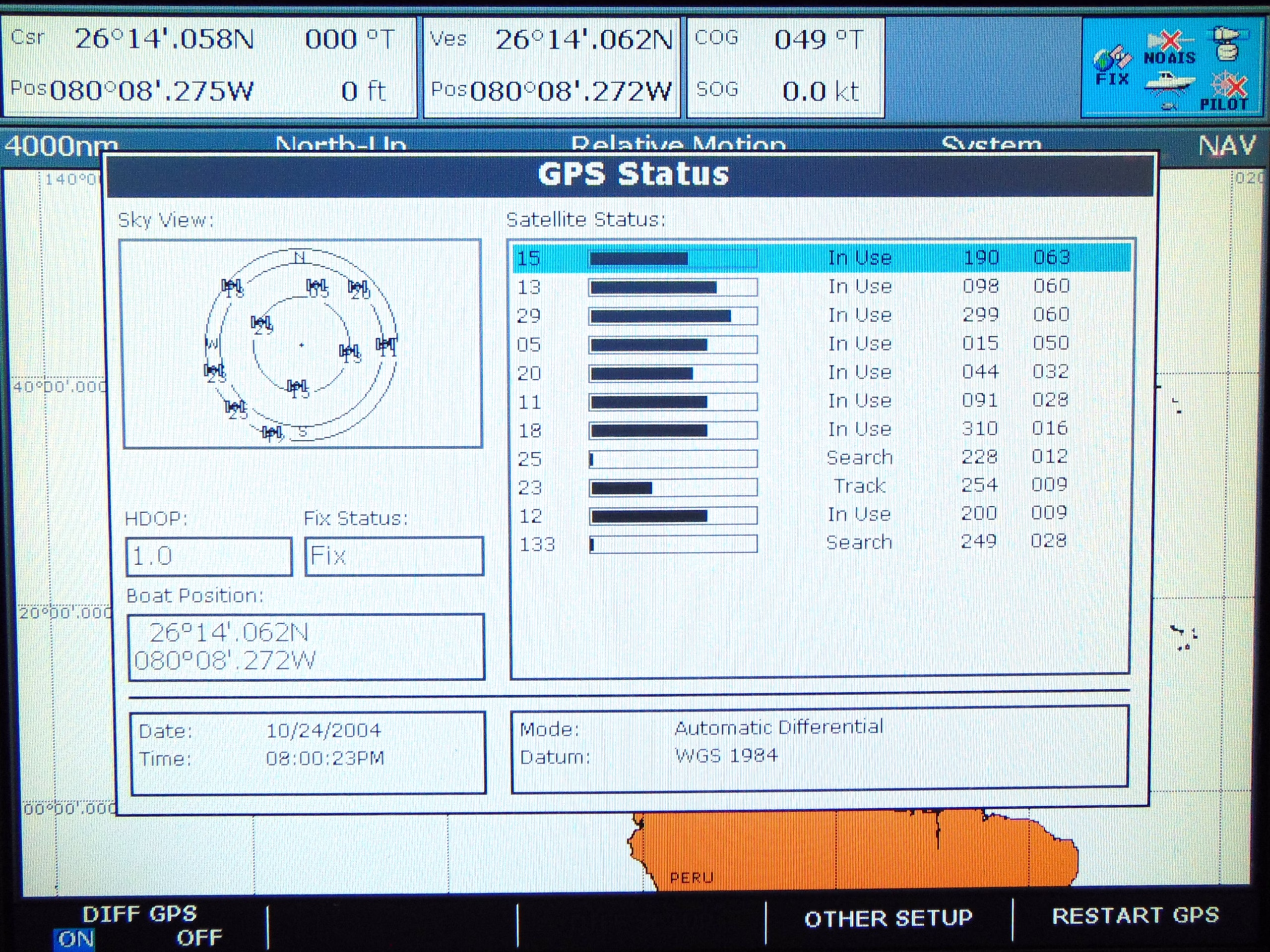Click satellite 20 icon in Sky View
1270x952 pixels.
[358, 288]
